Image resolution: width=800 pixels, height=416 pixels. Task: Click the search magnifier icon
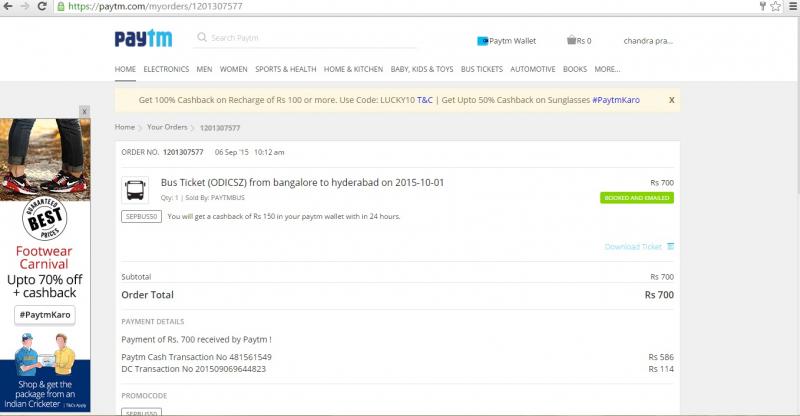point(202,37)
